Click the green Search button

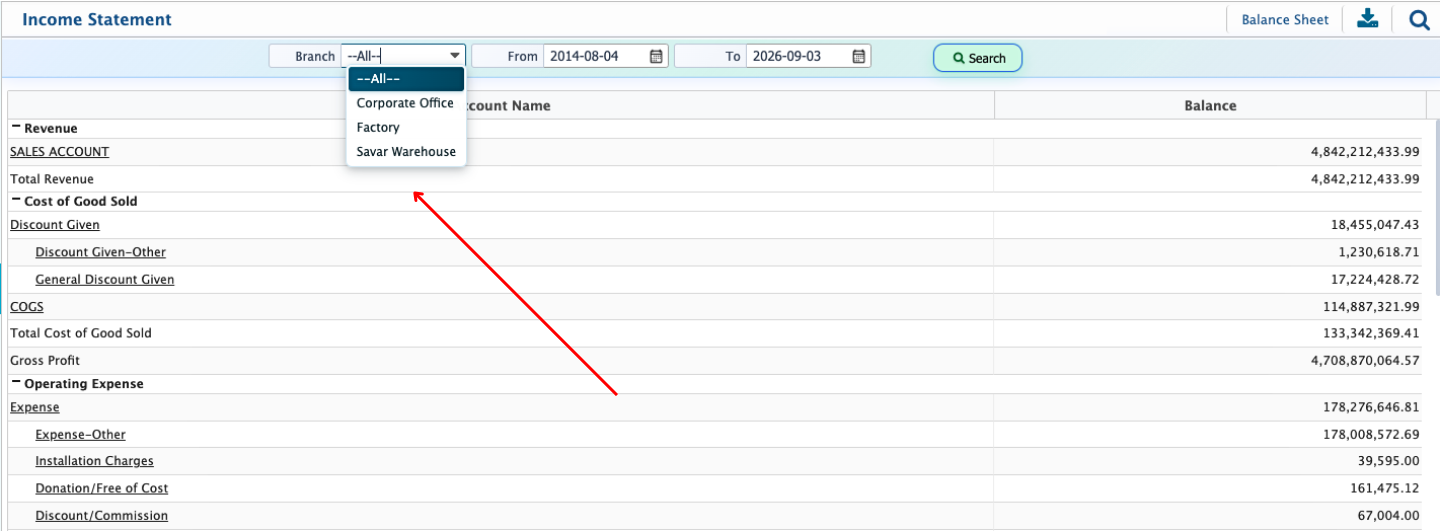tap(978, 58)
